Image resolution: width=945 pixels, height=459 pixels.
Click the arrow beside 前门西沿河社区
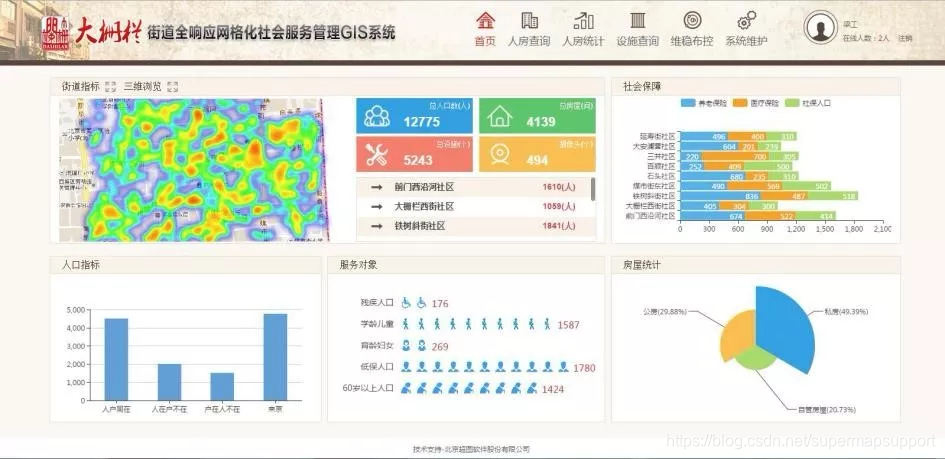(x=377, y=187)
